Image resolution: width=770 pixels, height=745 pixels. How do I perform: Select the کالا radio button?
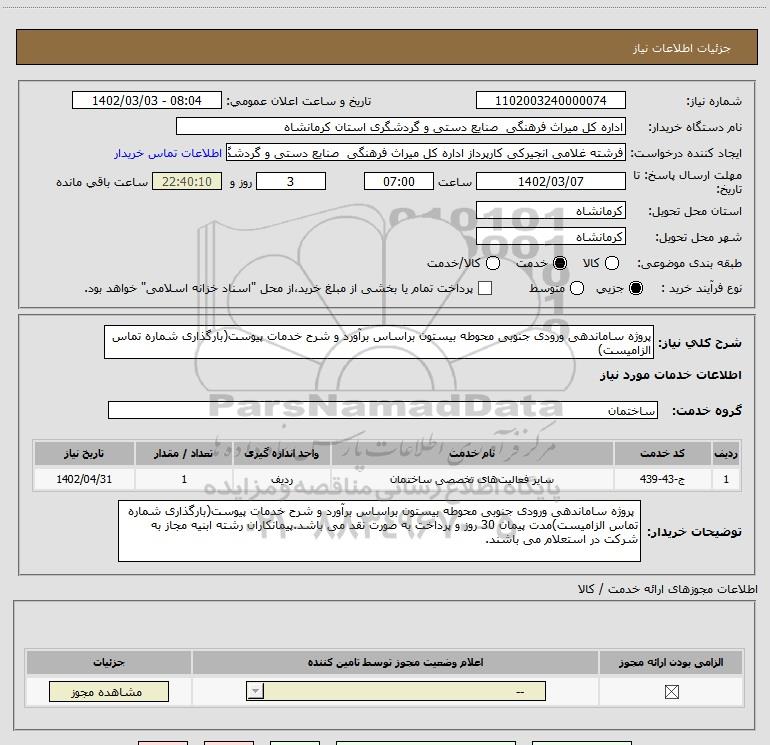coord(611,263)
